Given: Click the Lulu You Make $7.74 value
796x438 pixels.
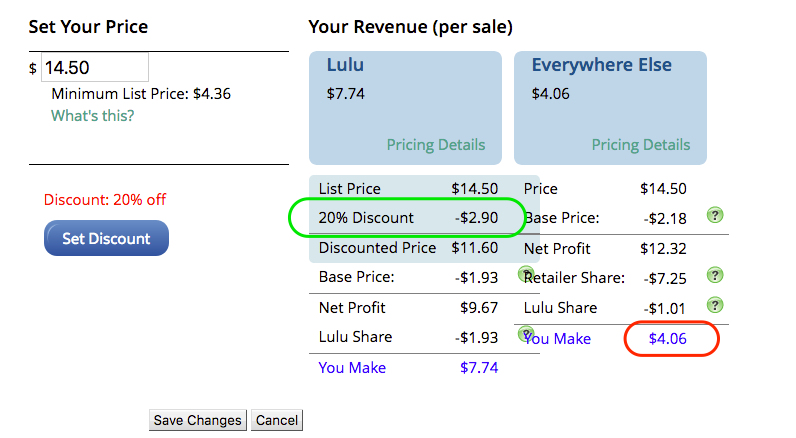Looking at the screenshot, I should pos(479,367).
